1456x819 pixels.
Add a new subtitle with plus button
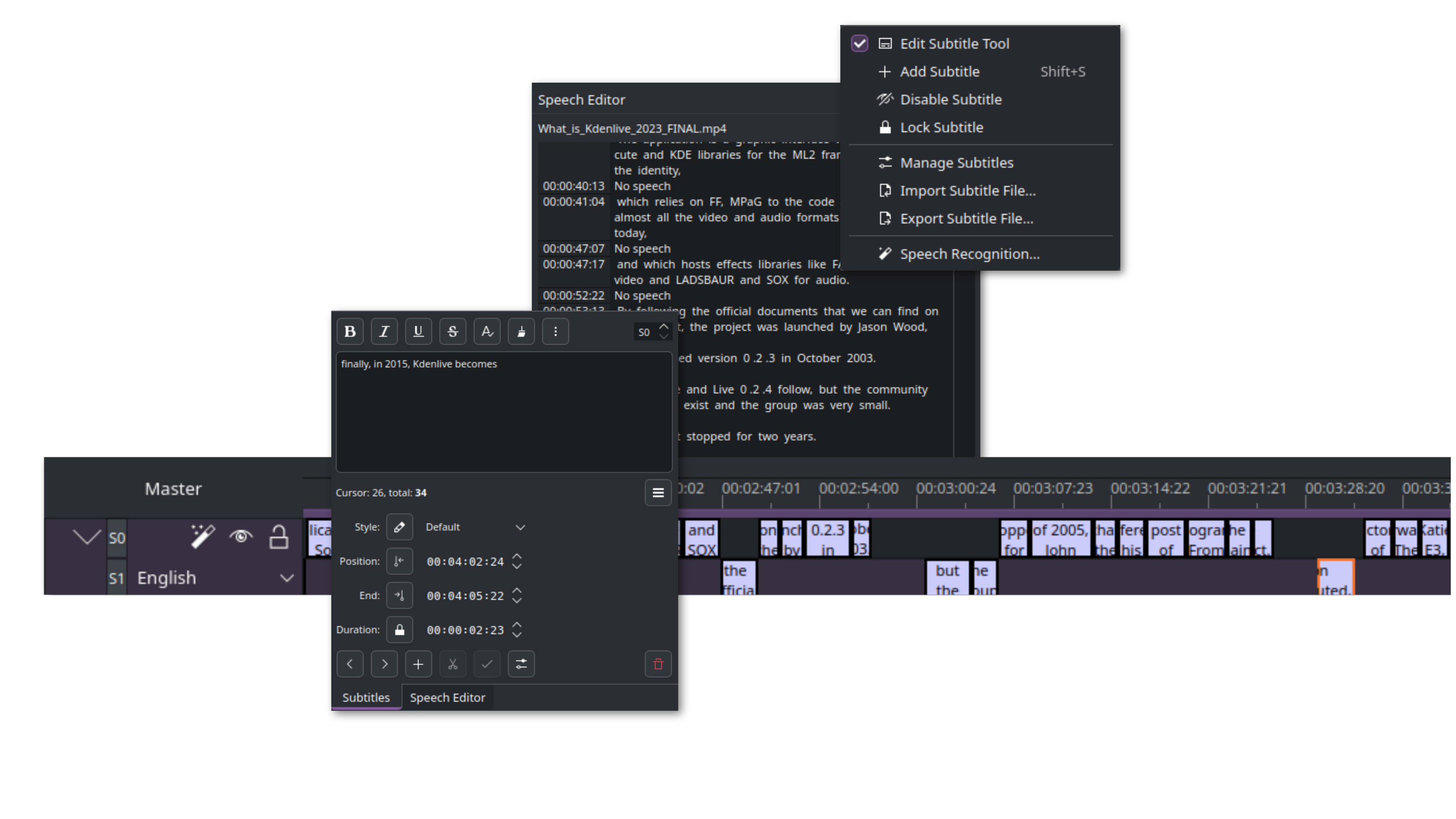[x=418, y=664]
